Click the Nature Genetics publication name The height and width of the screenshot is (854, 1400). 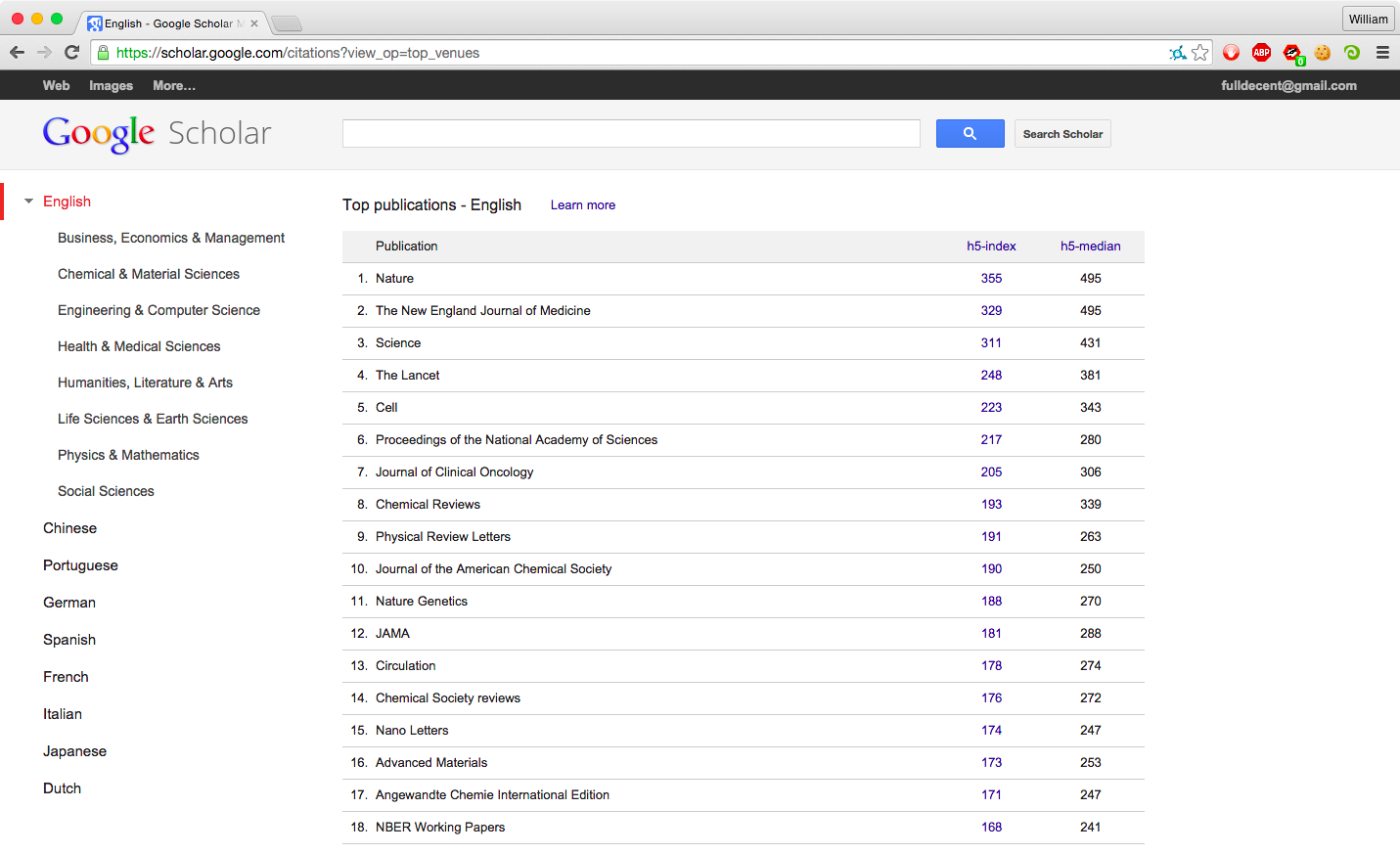[x=422, y=602]
